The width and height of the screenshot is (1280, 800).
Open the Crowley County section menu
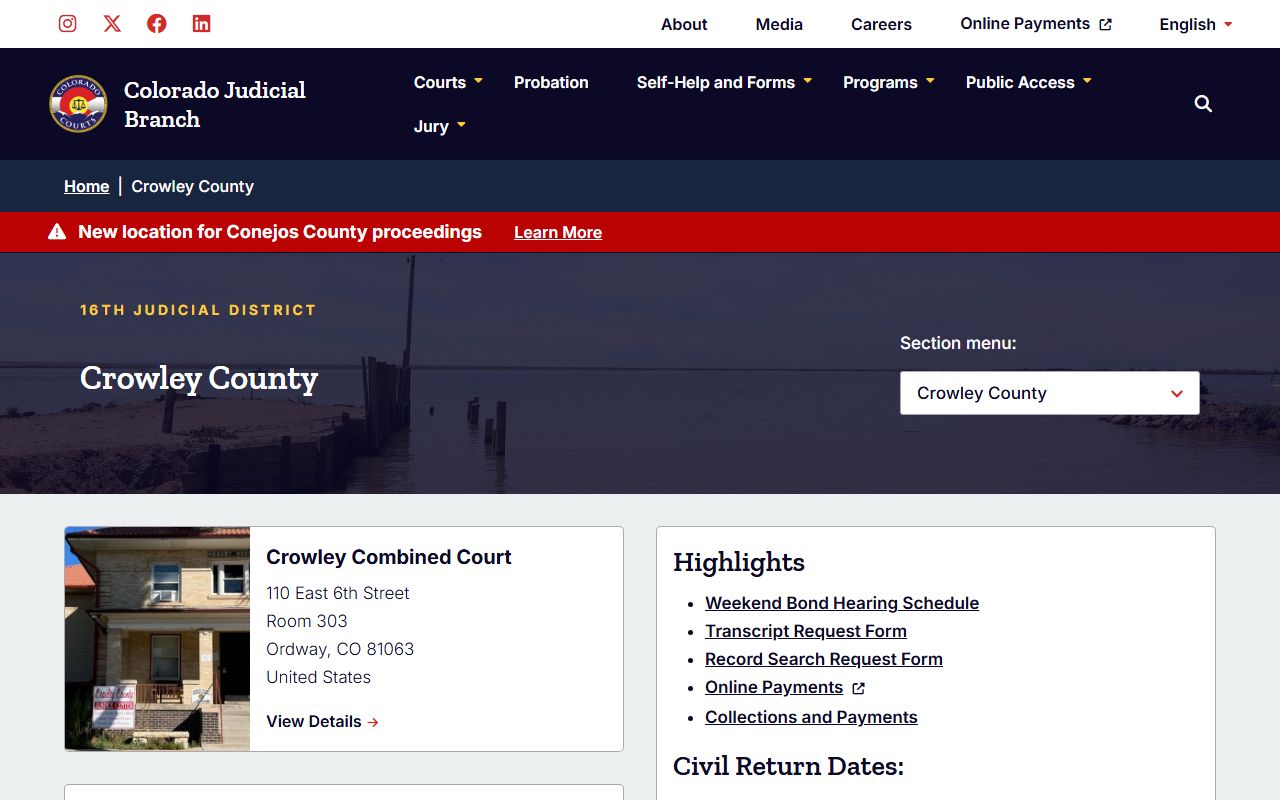click(1049, 393)
